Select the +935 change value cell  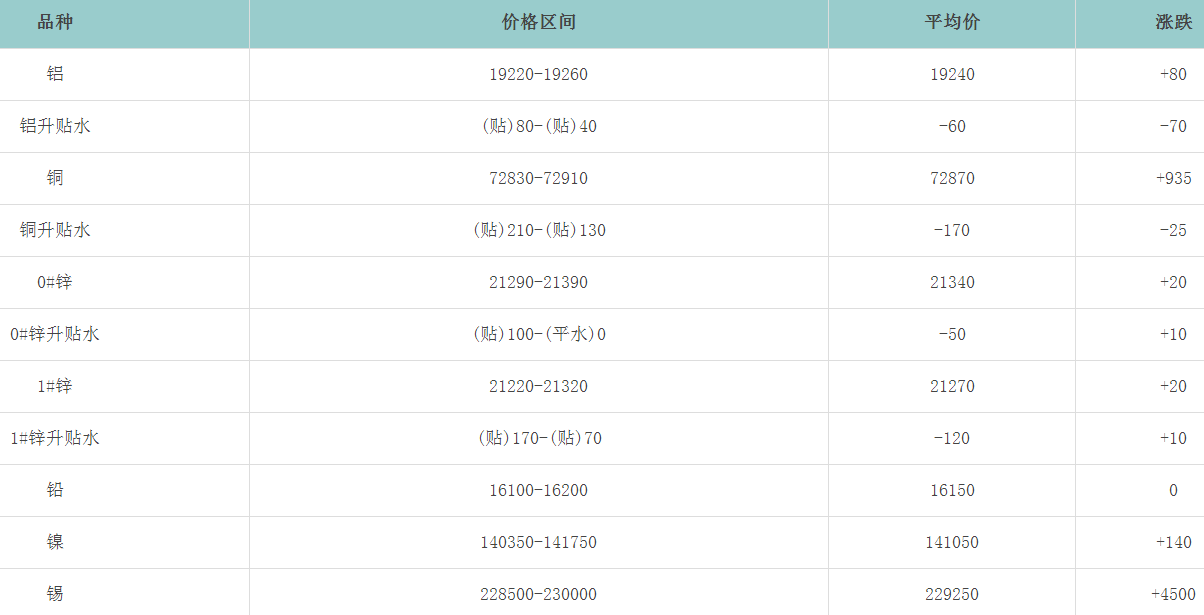click(x=1173, y=178)
